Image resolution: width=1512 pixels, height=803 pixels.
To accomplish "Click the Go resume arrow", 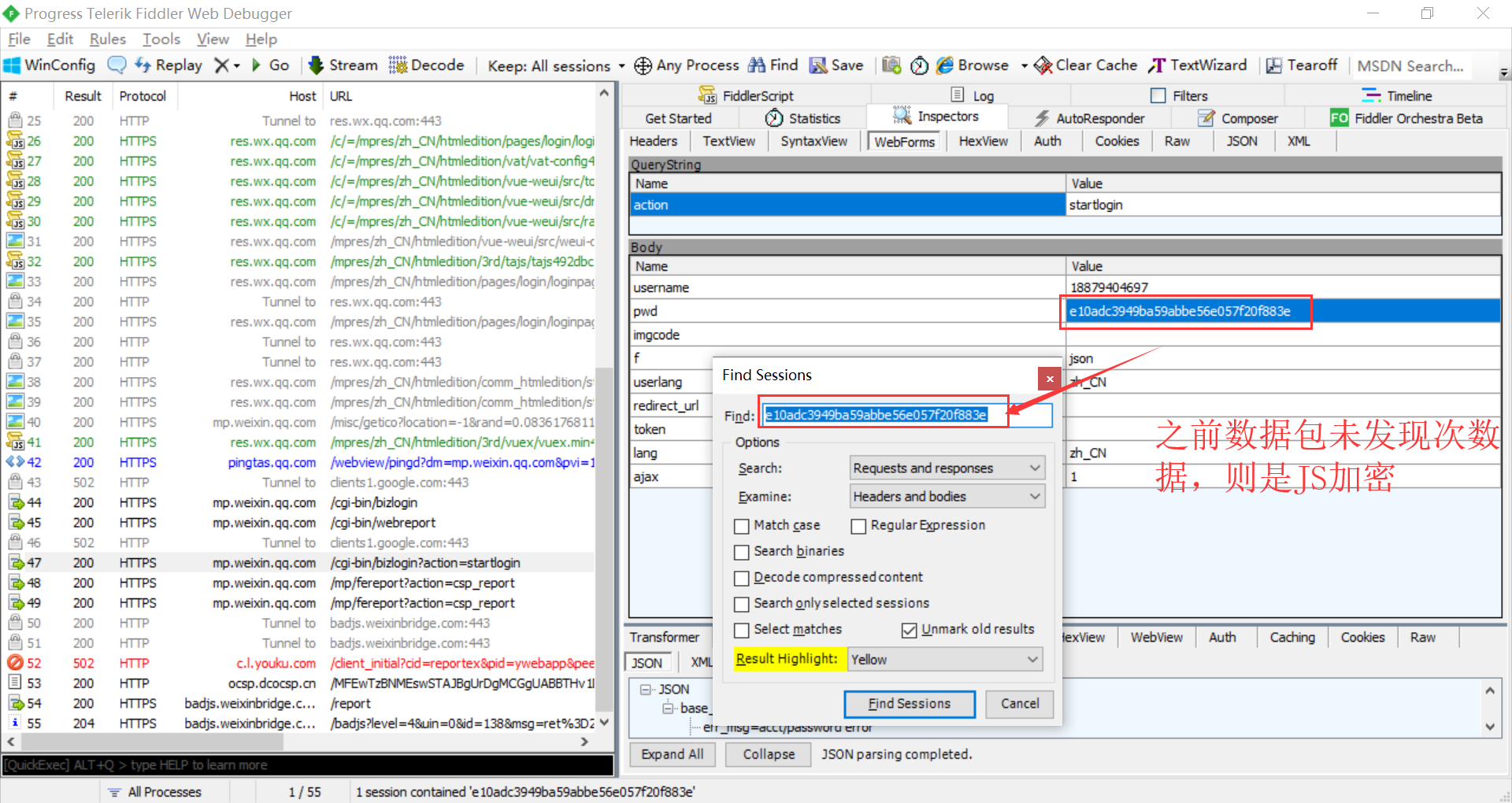I will coord(270,65).
